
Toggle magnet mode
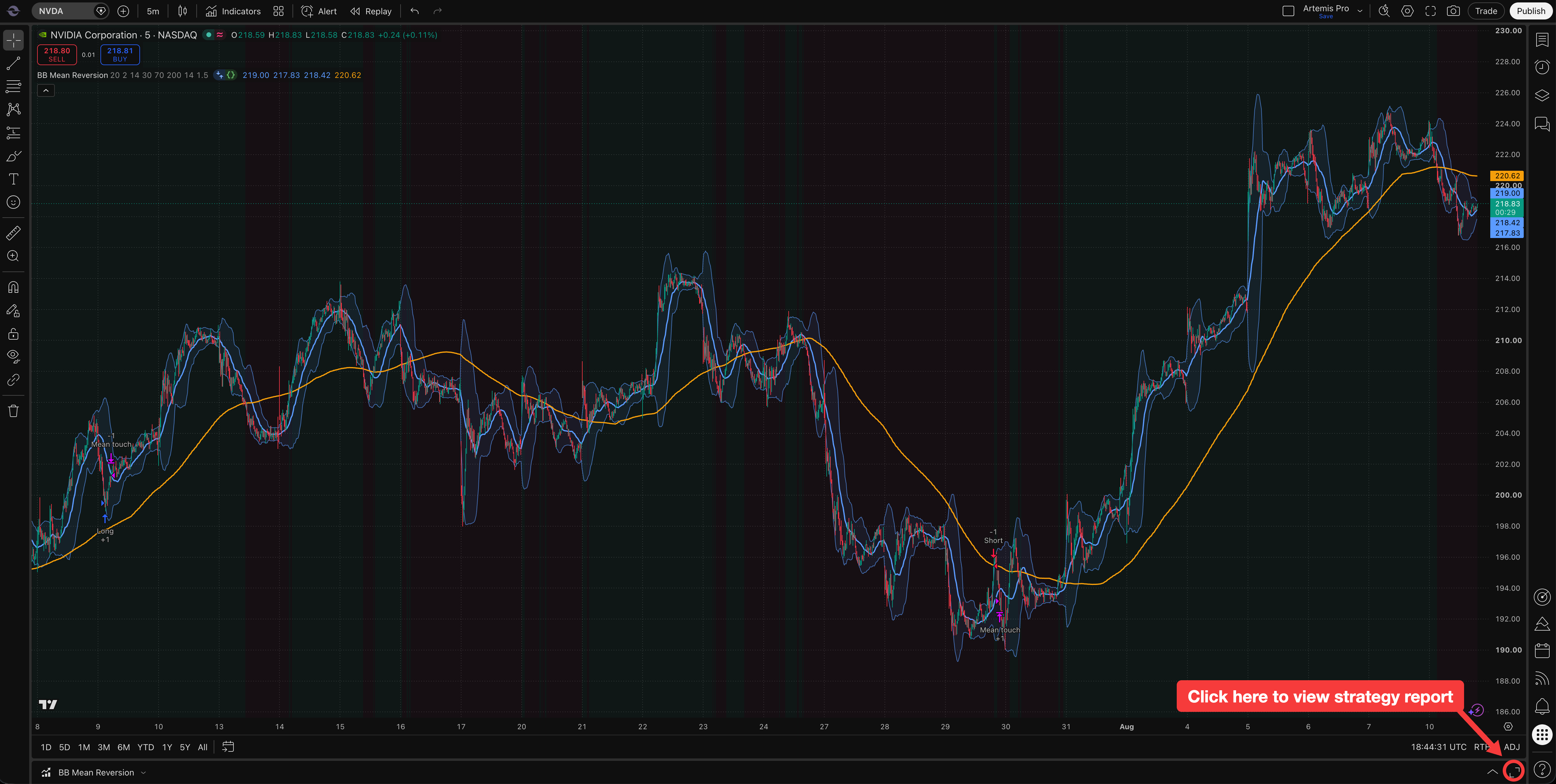click(13, 288)
